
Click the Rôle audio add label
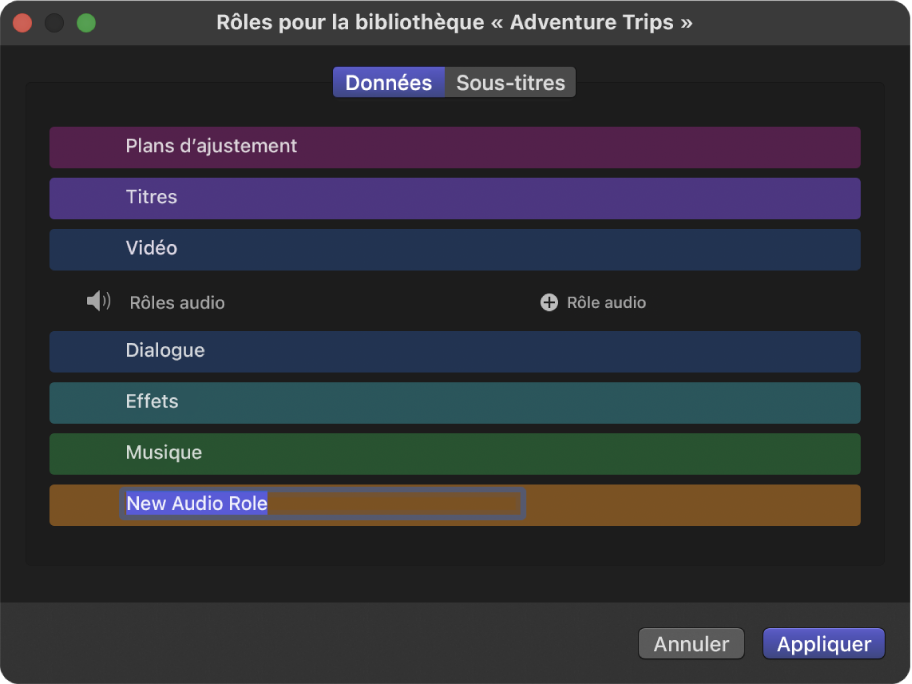[606, 302]
